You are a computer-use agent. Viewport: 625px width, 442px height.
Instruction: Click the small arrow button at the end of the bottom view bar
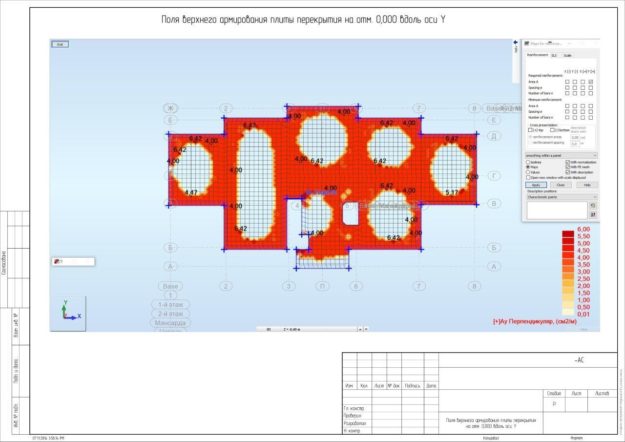[366, 329]
